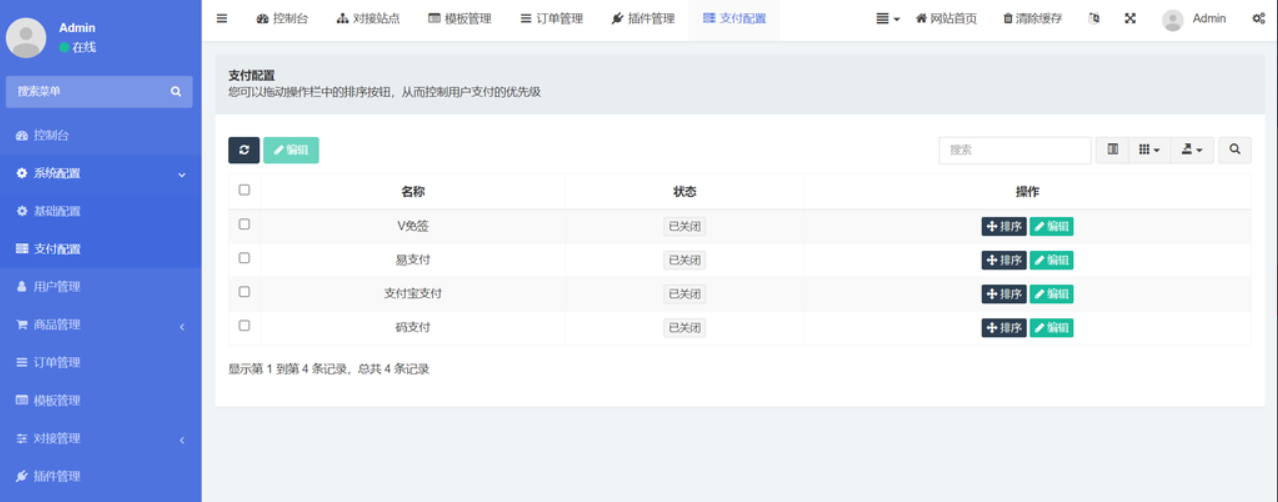Tick the checkbox for the V免签 row
Screen dimensions: 1278x502
tap(244, 225)
